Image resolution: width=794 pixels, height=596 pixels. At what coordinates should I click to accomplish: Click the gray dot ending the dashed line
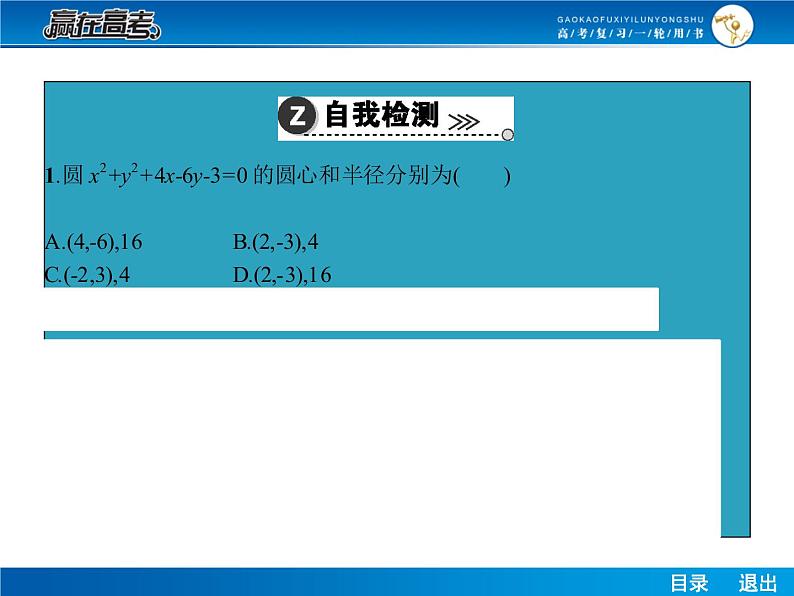pyautogui.click(x=507, y=135)
